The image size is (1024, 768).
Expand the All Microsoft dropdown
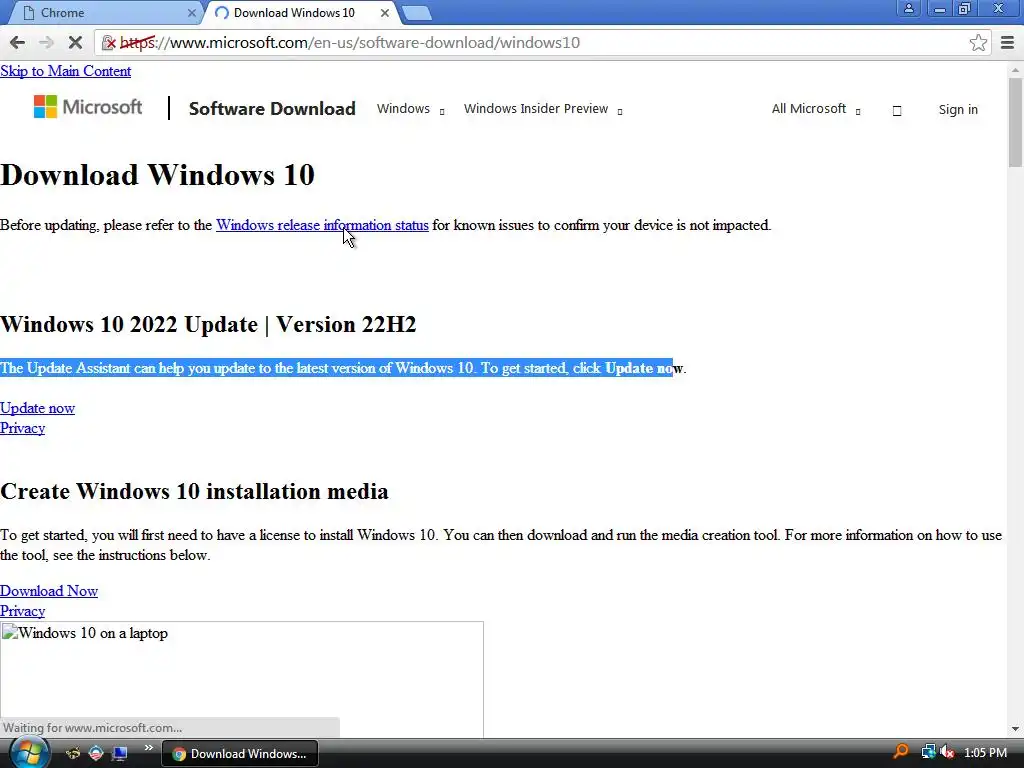(x=816, y=109)
